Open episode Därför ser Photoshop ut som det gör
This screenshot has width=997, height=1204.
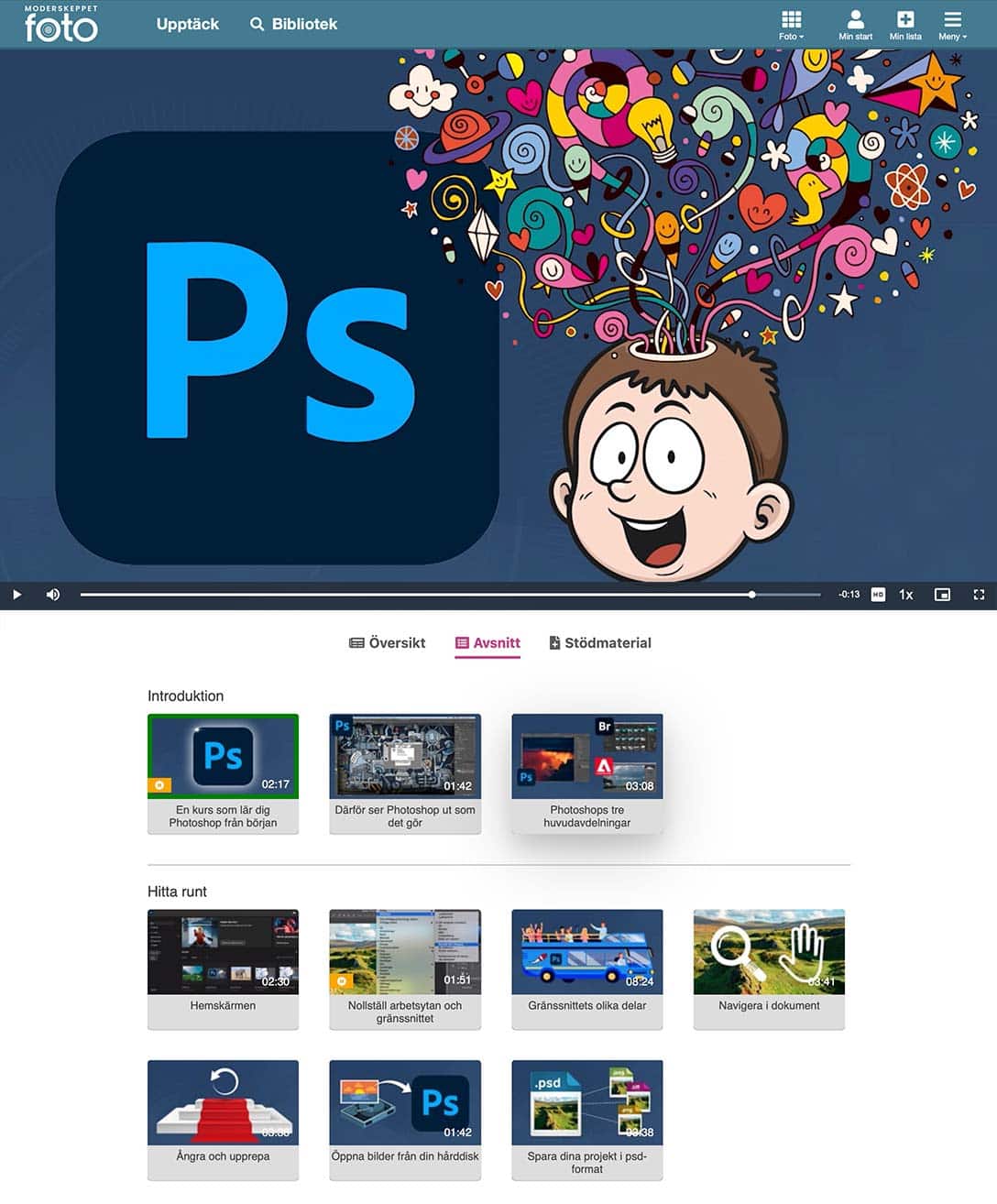(x=405, y=773)
